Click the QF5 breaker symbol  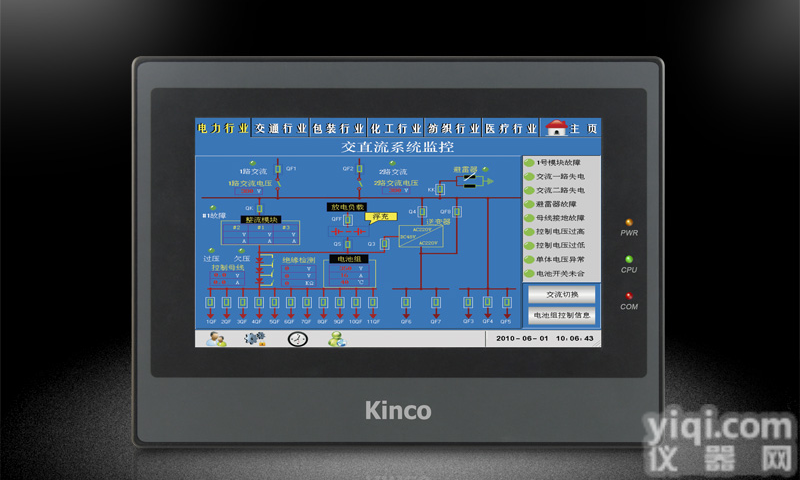(507, 302)
